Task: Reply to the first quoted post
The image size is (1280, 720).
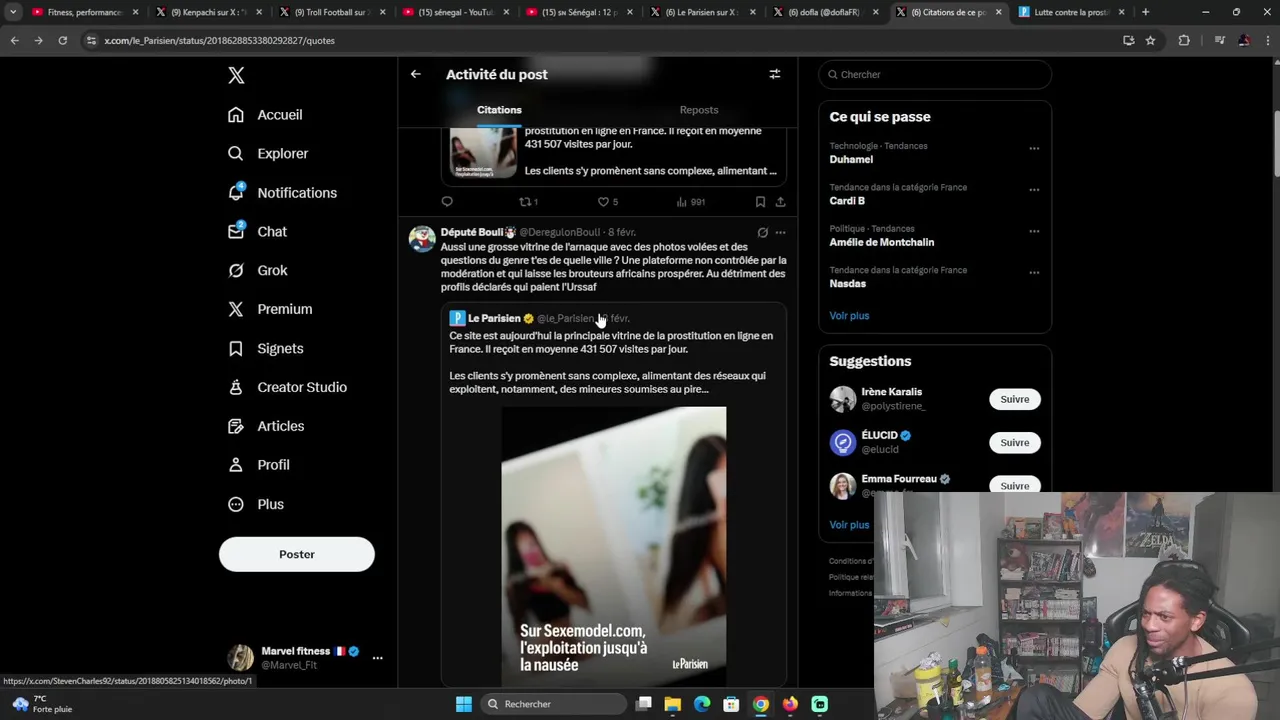Action: pyautogui.click(x=447, y=202)
